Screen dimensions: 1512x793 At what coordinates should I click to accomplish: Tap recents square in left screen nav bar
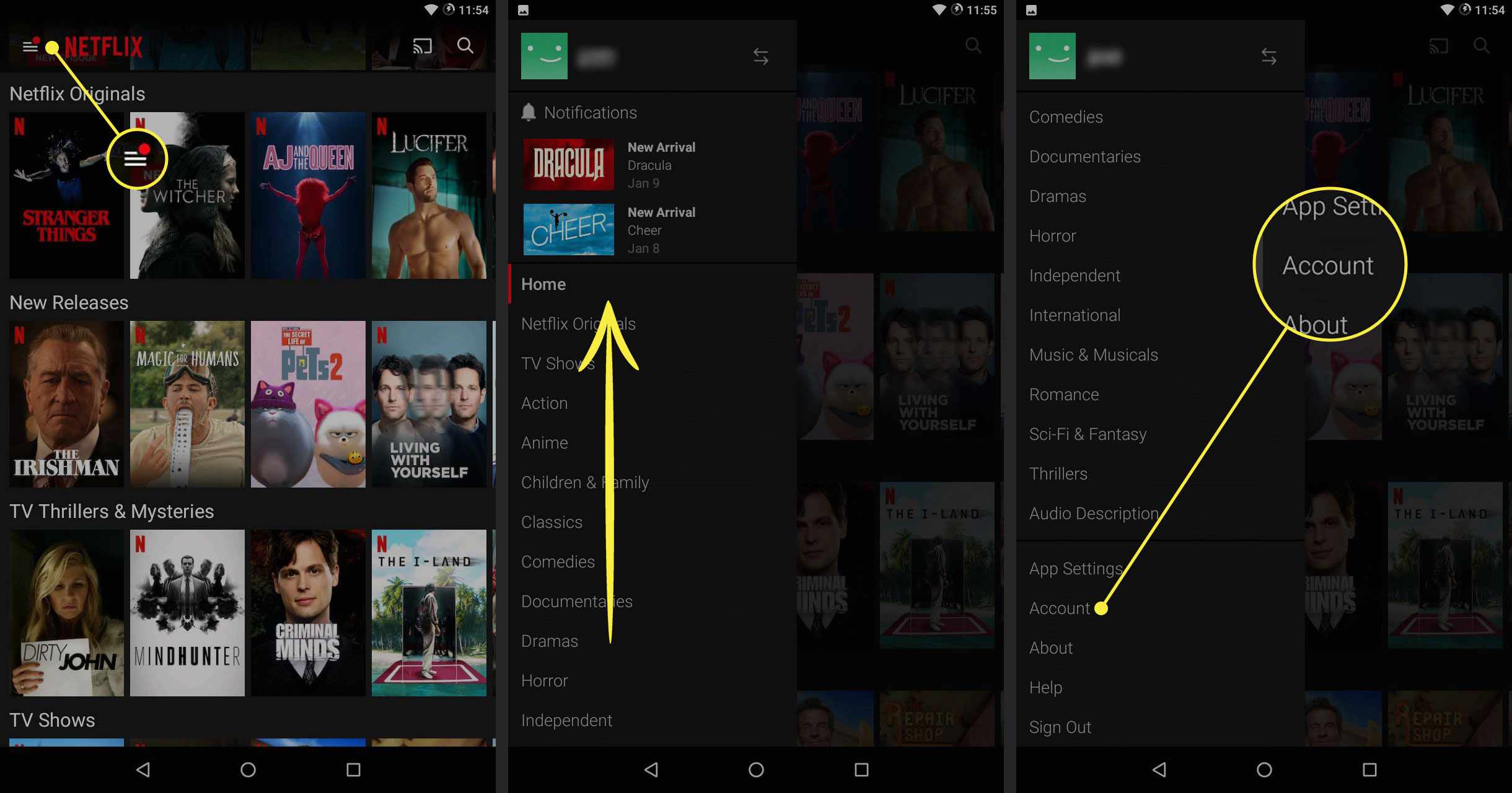353,769
